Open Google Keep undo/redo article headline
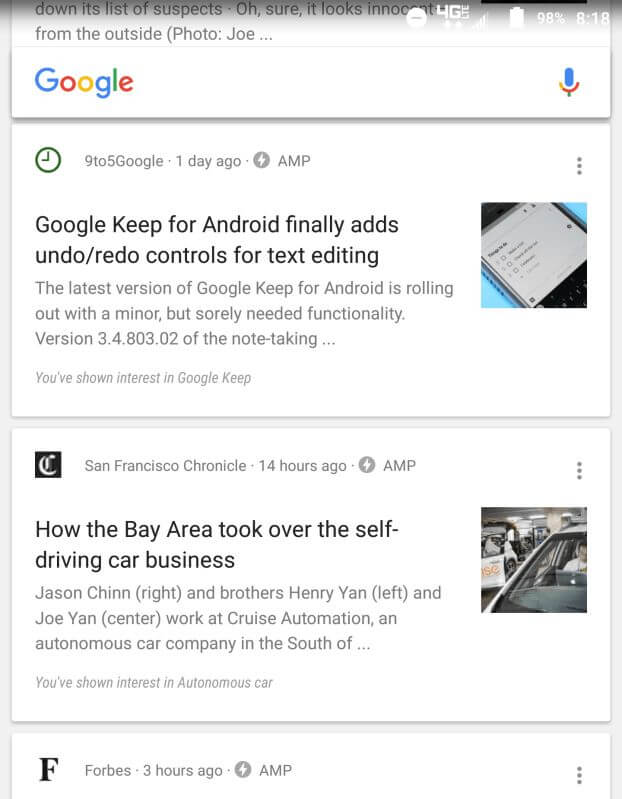Viewport: 622px width, 799px height. tap(217, 240)
